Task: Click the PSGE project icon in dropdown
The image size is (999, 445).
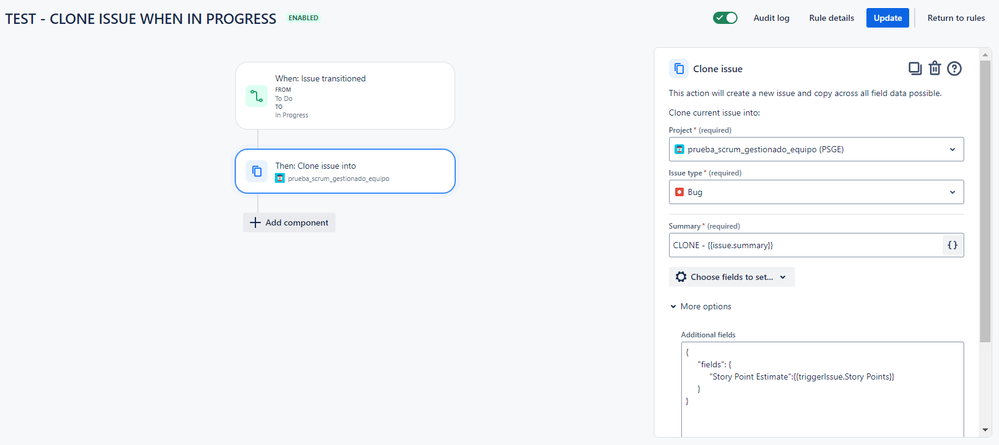Action: pos(679,149)
